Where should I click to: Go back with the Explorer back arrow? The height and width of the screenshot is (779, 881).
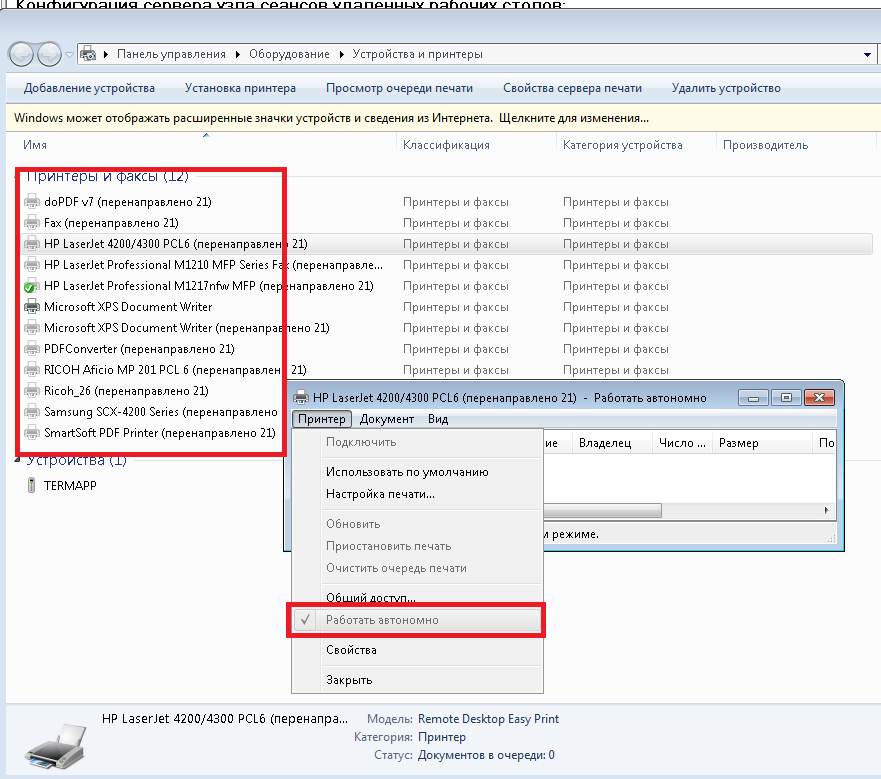pyautogui.click(x=21, y=55)
